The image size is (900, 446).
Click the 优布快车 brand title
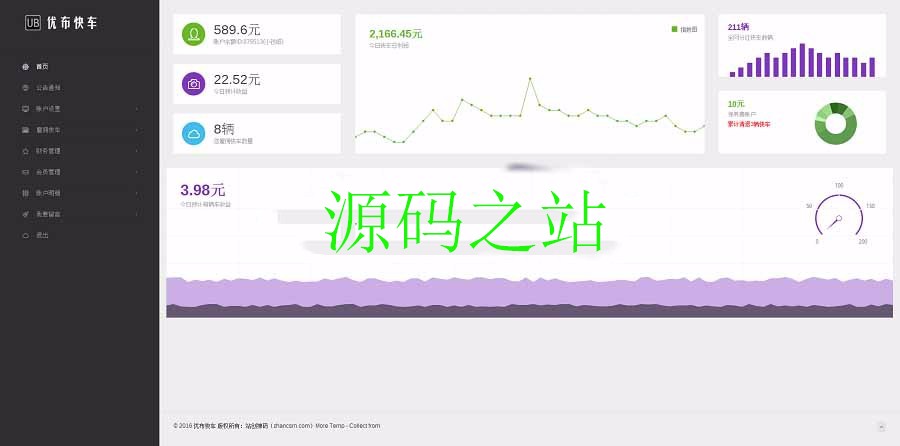72,23
